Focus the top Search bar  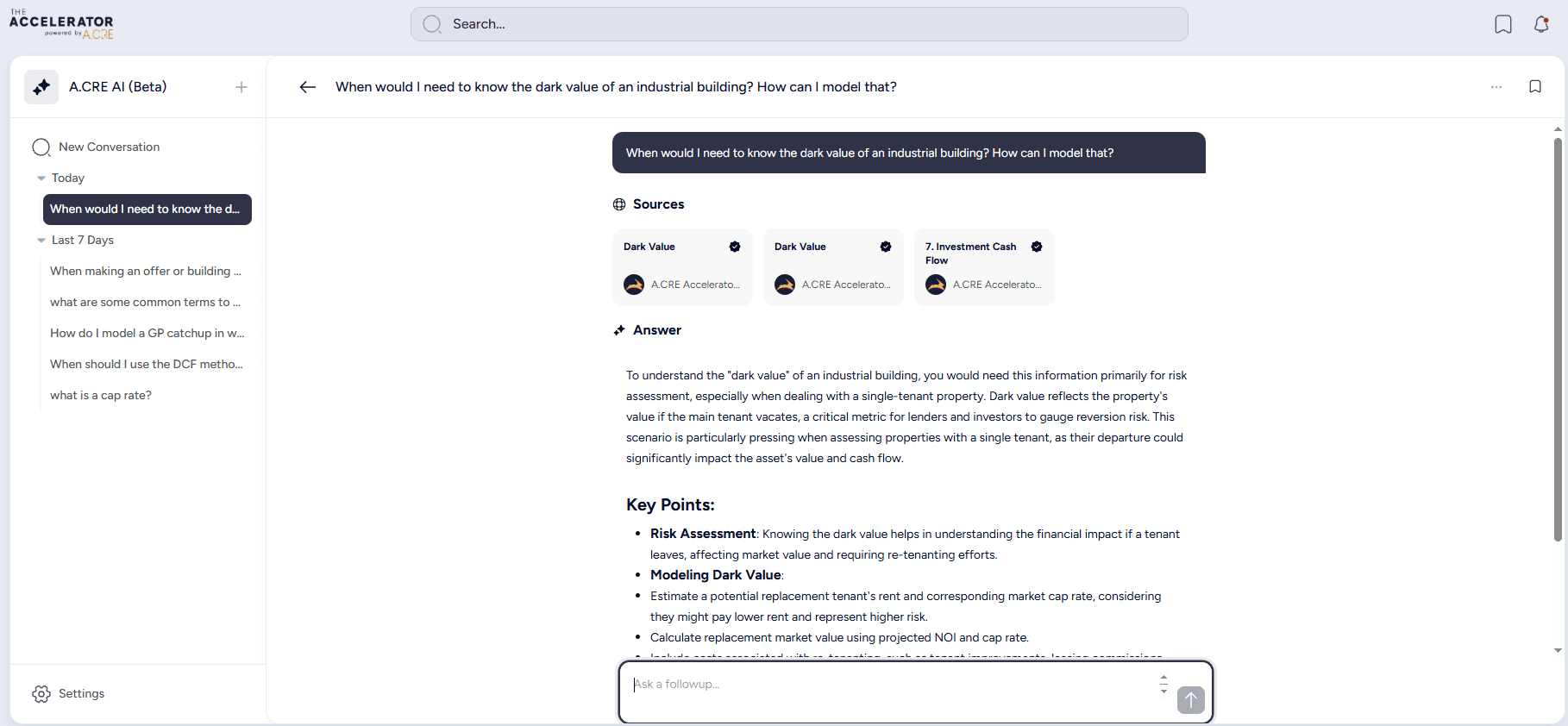799,24
